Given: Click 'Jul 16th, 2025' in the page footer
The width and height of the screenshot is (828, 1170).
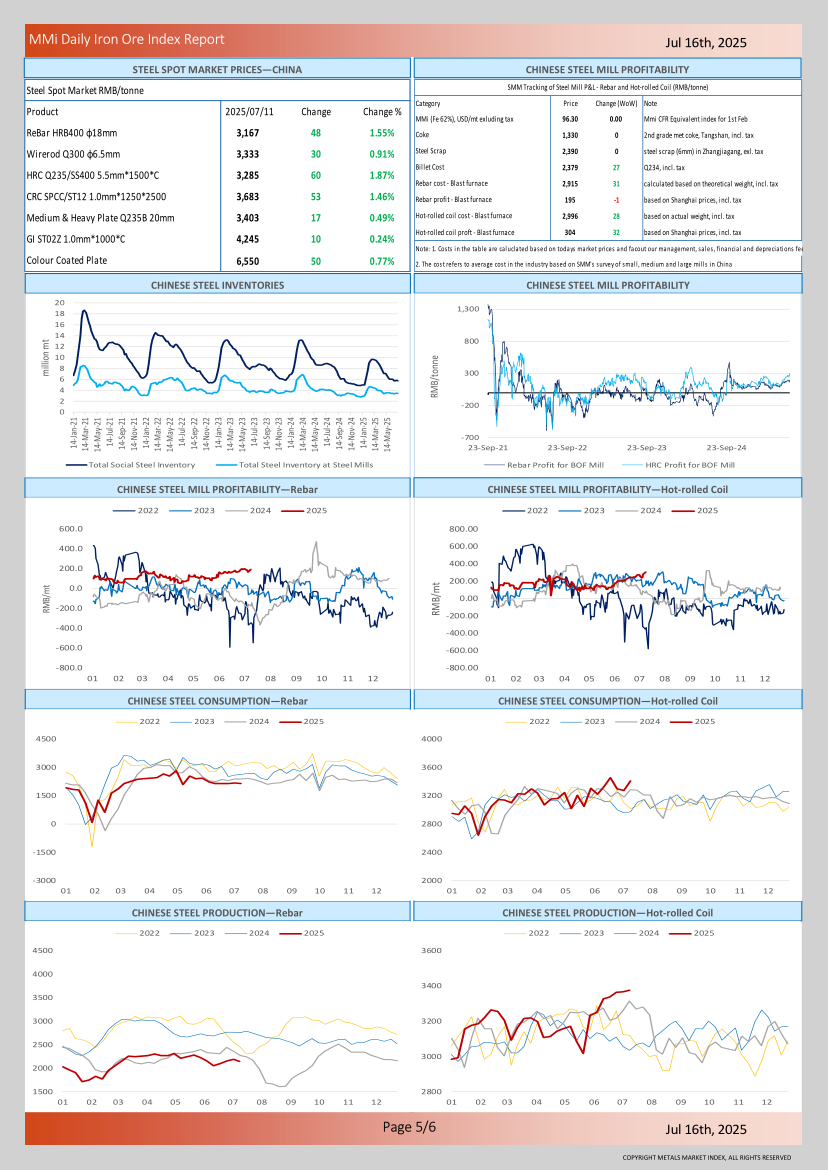Looking at the screenshot, I should 706,1129.
